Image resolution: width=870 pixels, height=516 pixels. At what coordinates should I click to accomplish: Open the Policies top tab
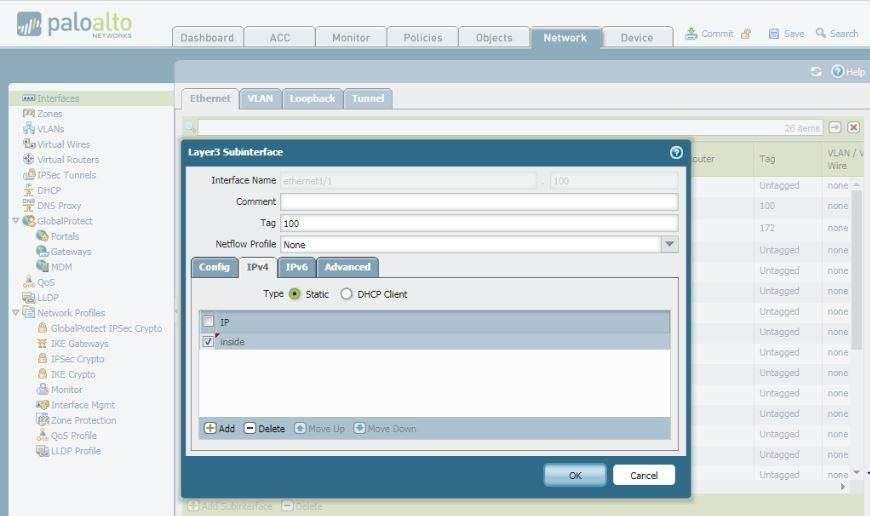click(x=422, y=38)
